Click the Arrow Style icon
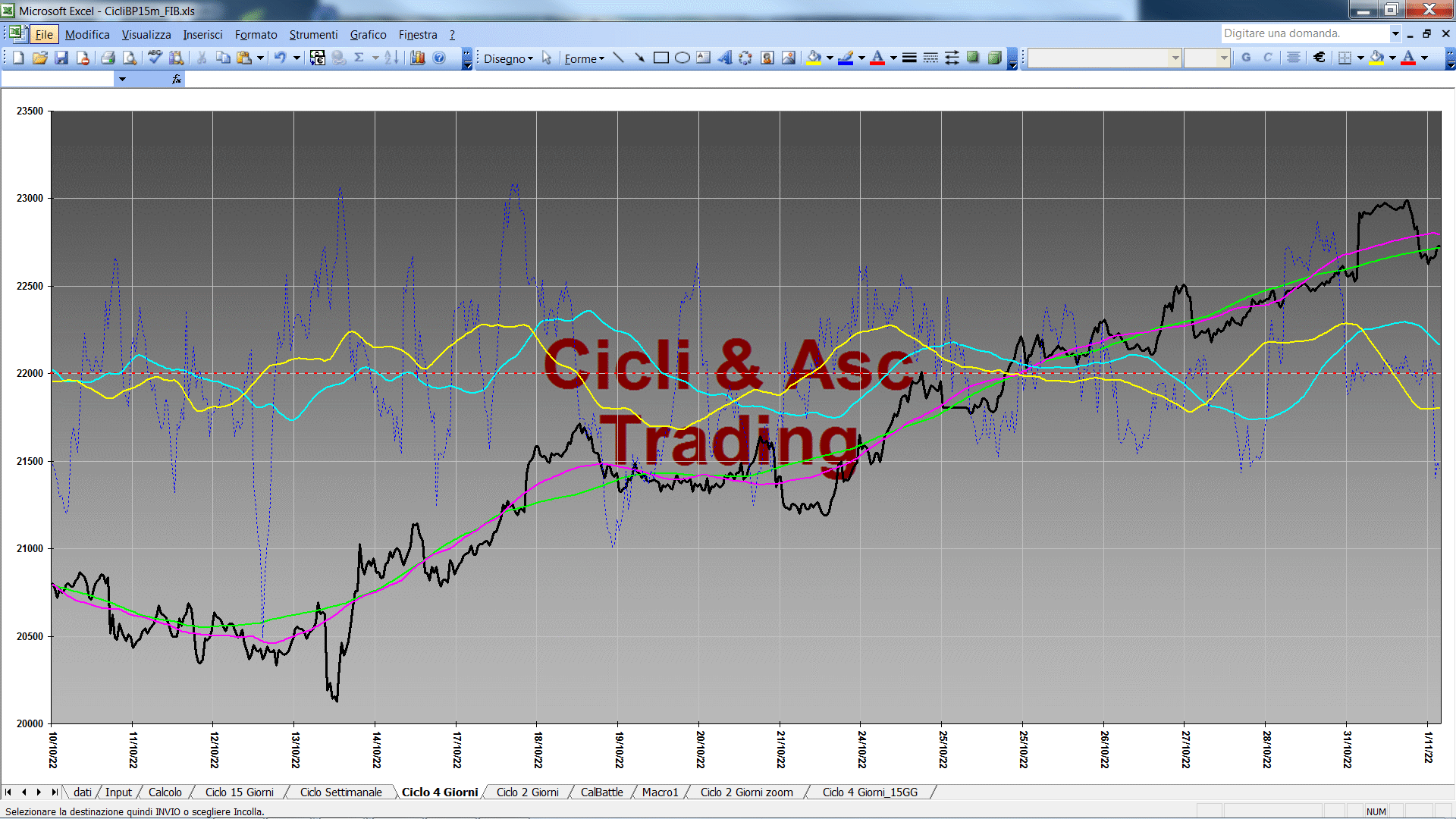1456x819 pixels. coord(952,58)
